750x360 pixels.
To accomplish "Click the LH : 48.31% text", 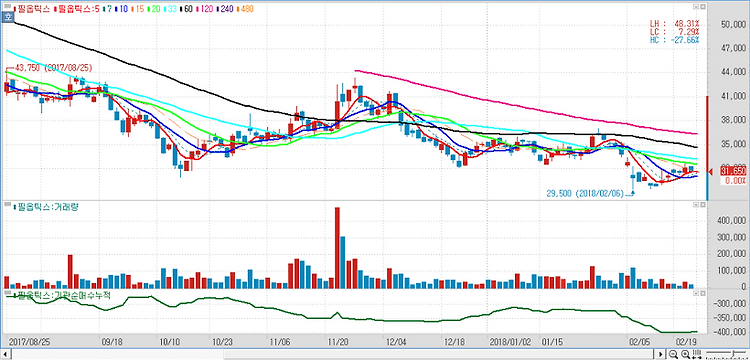I will click(x=674, y=23).
